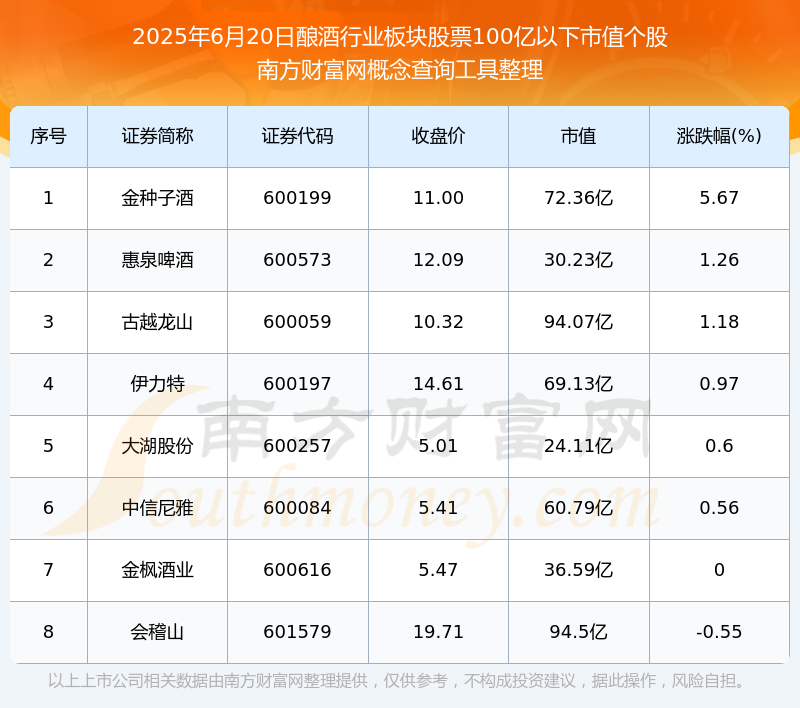Click stock code 600084
Viewport: 800px width, 708px height.
pos(297,508)
